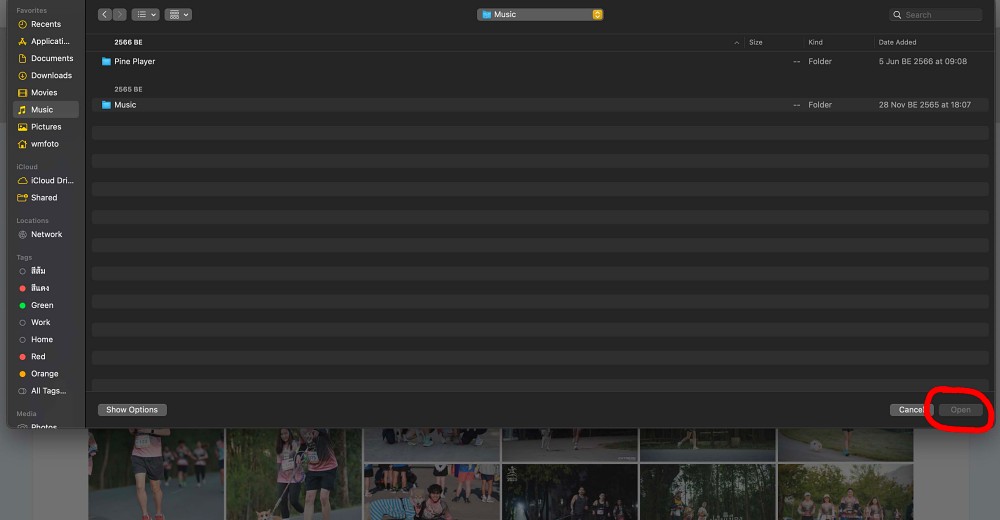Select the Orange tag in the sidebar
This screenshot has width=1000, height=520.
44,374
